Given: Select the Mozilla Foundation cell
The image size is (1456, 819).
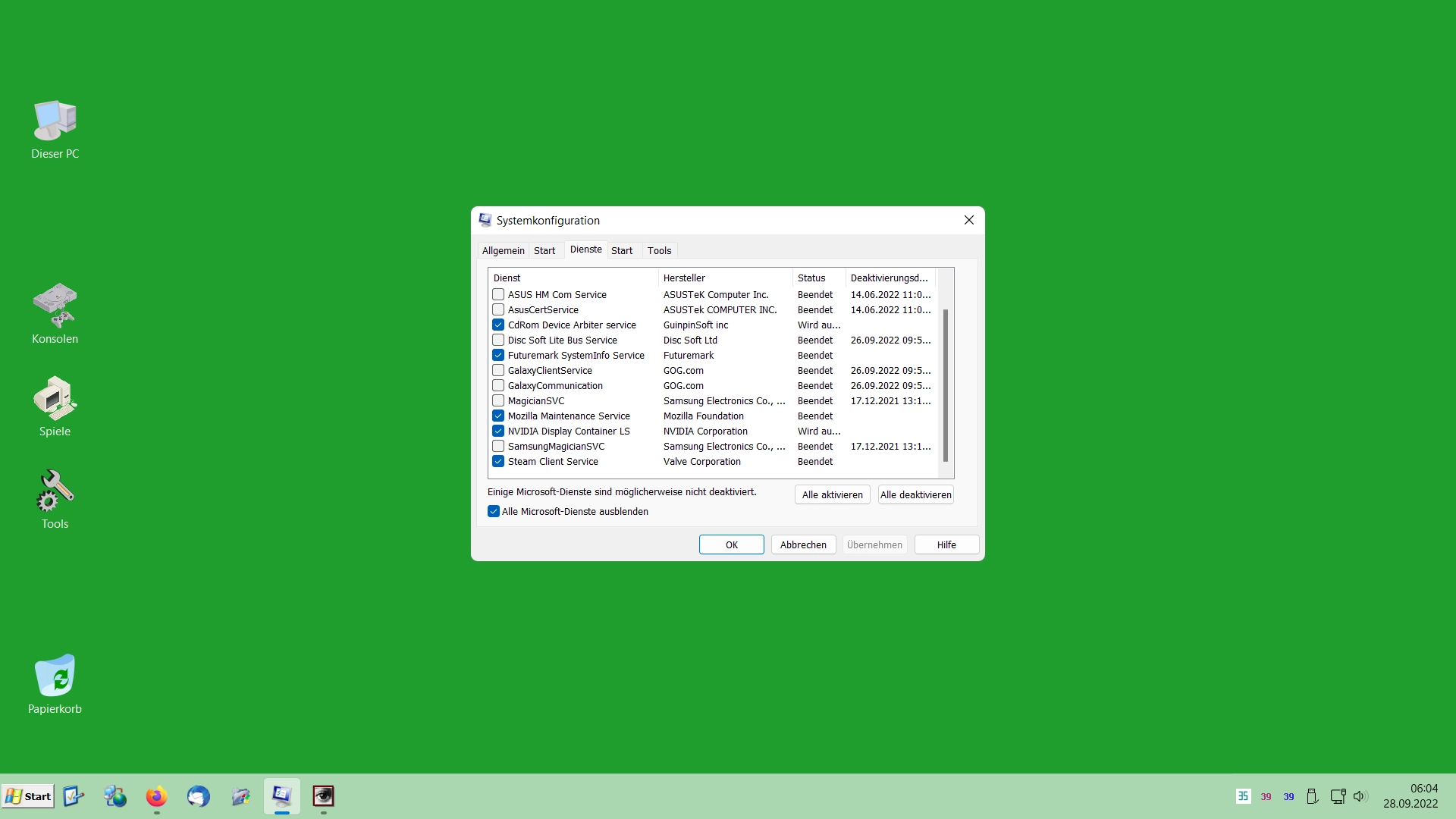Looking at the screenshot, I should [x=703, y=416].
